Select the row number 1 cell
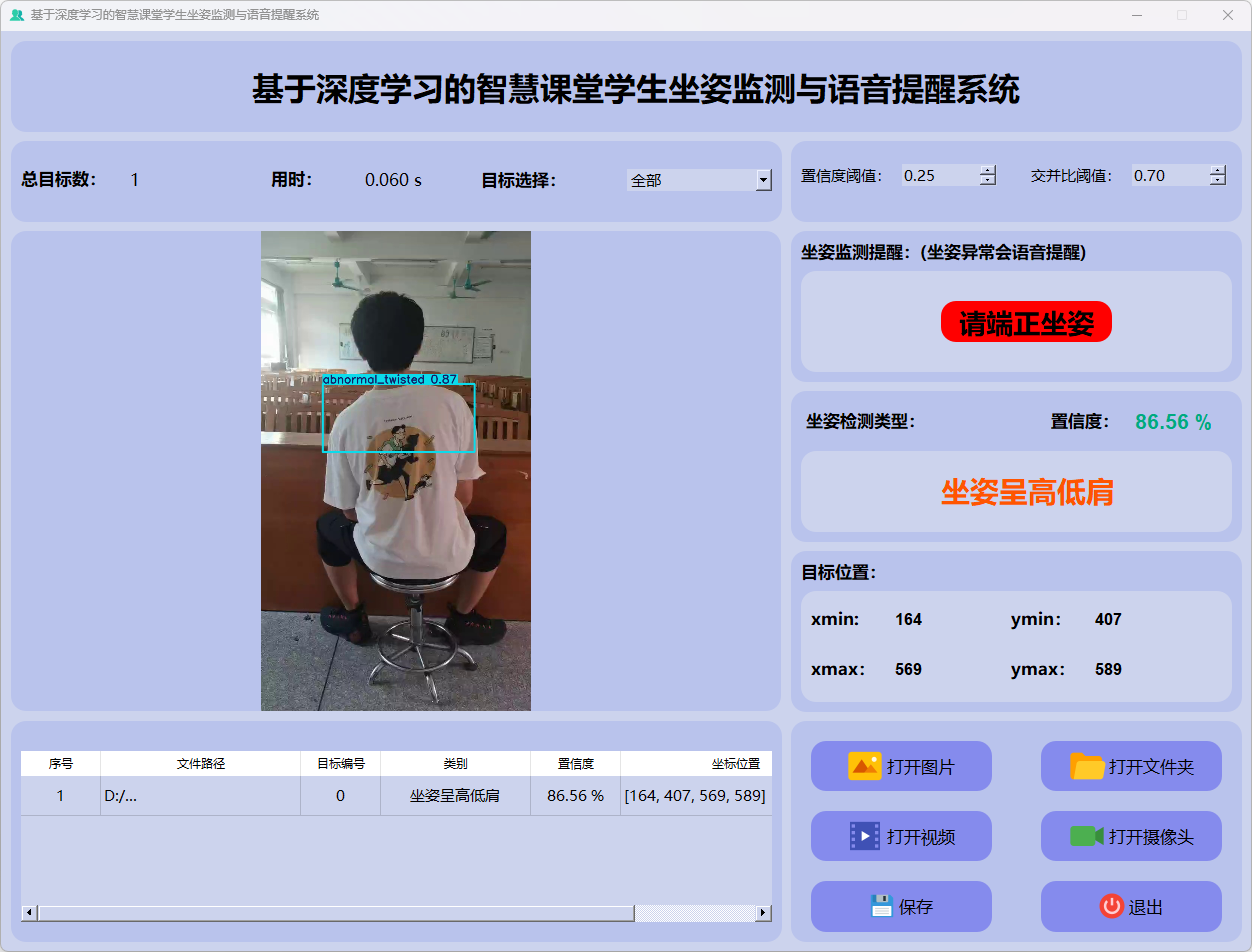This screenshot has height=952, width=1252. coord(61,796)
